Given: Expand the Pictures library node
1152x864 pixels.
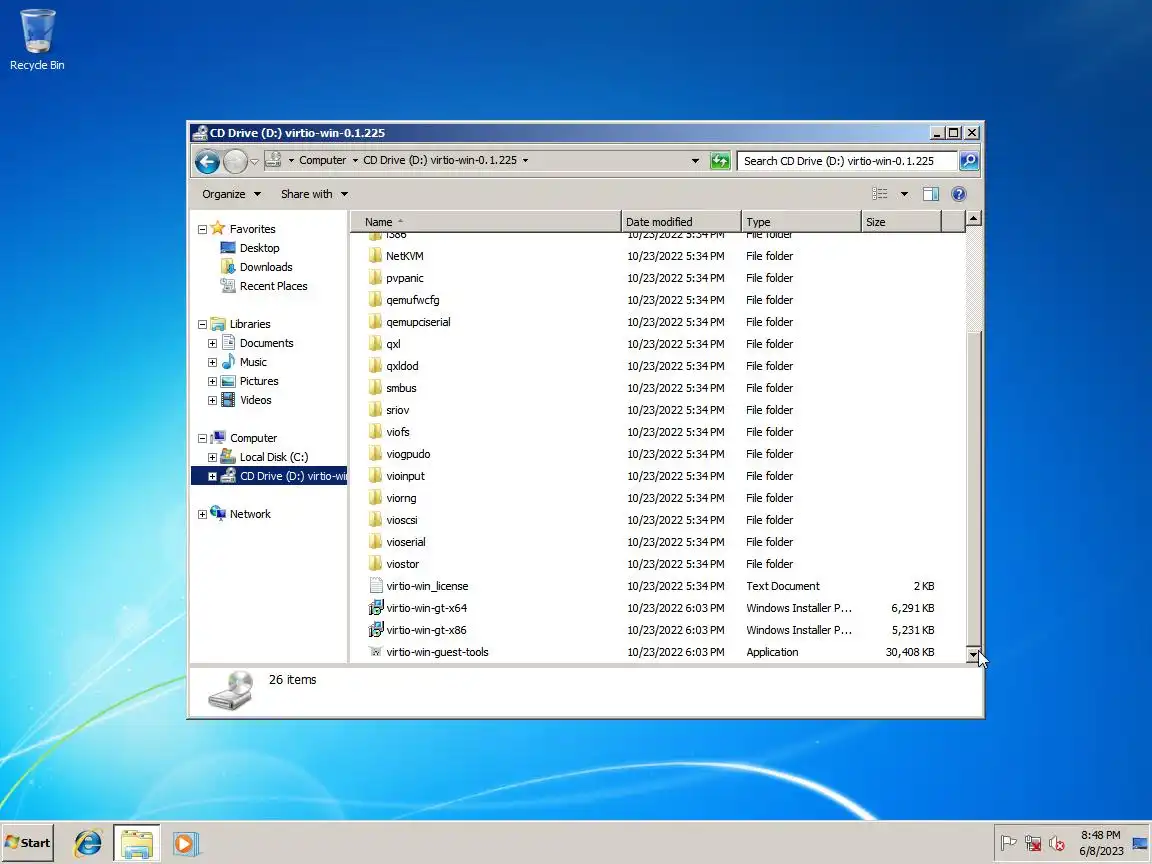Looking at the screenshot, I should (x=212, y=381).
